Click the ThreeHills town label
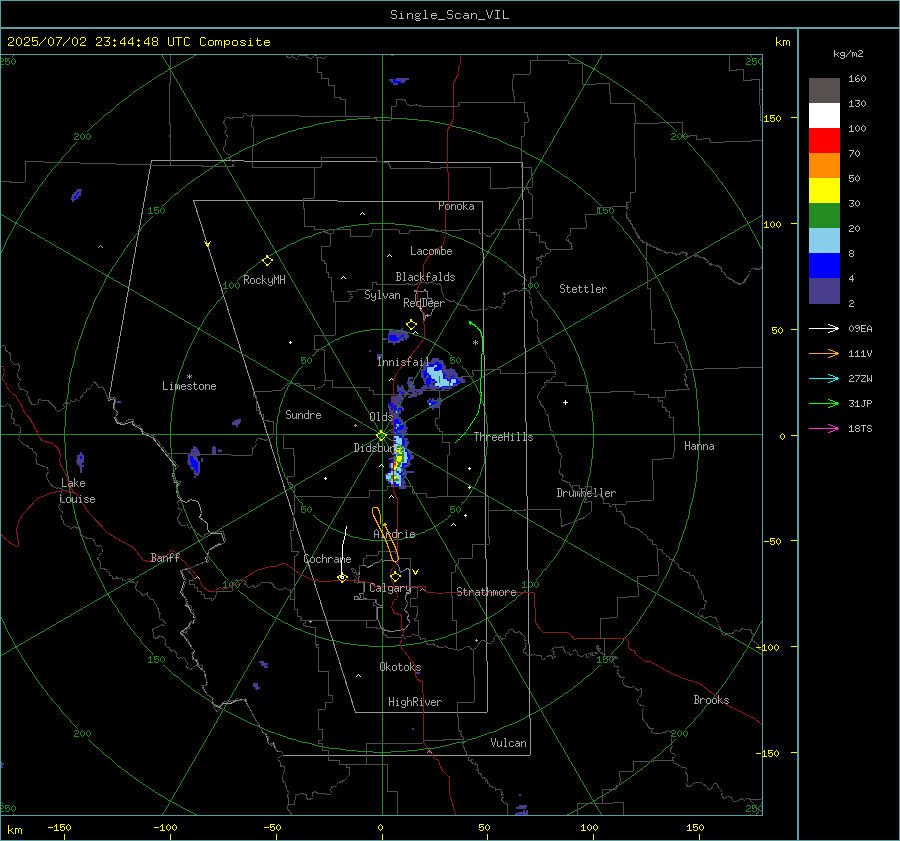The height and width of the screenshot is (841, 900). pos(503,437)
